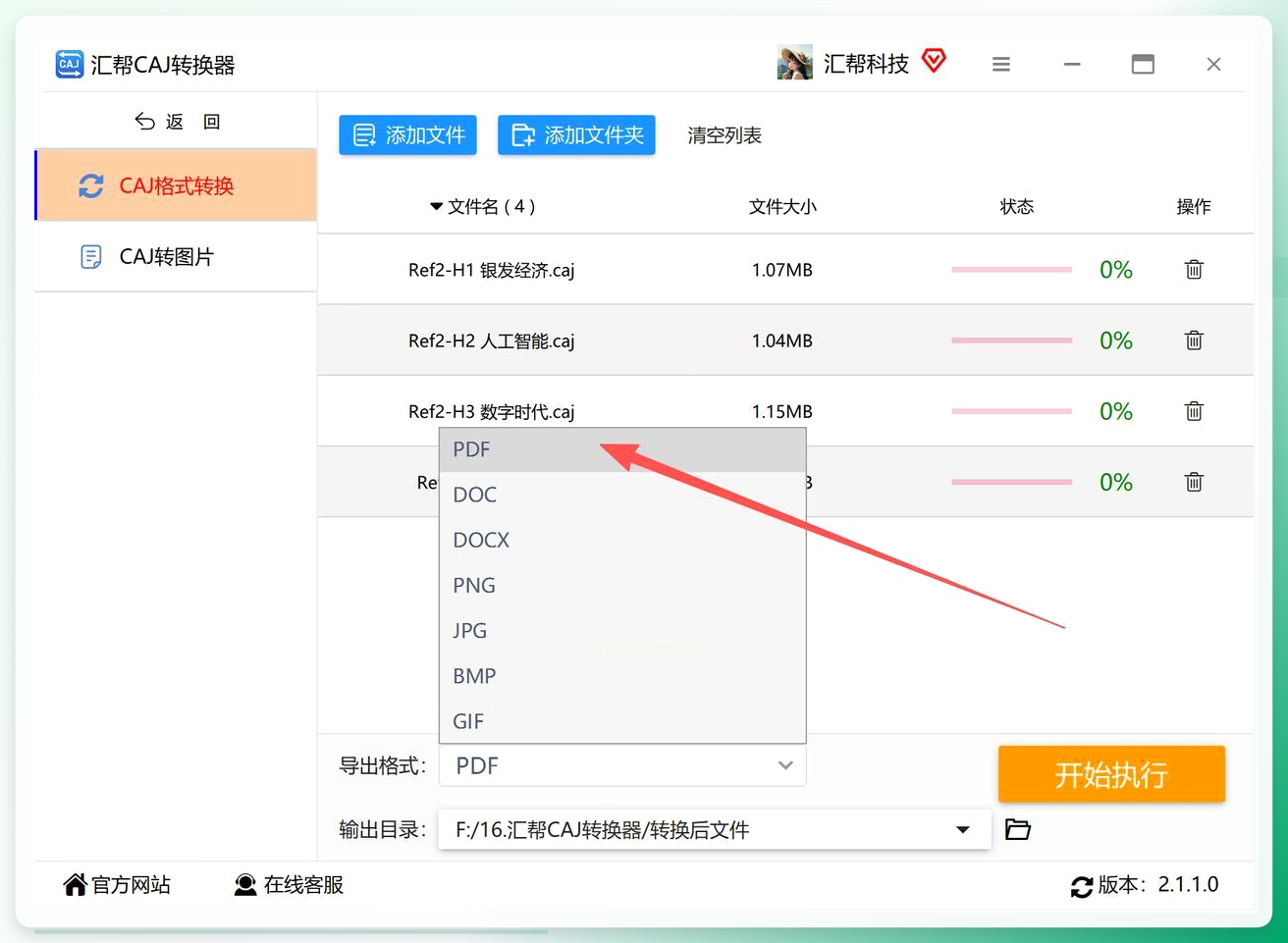Open 在线客服 support icon
Screen dimensions: 1288x943
[x=245, y=885]
